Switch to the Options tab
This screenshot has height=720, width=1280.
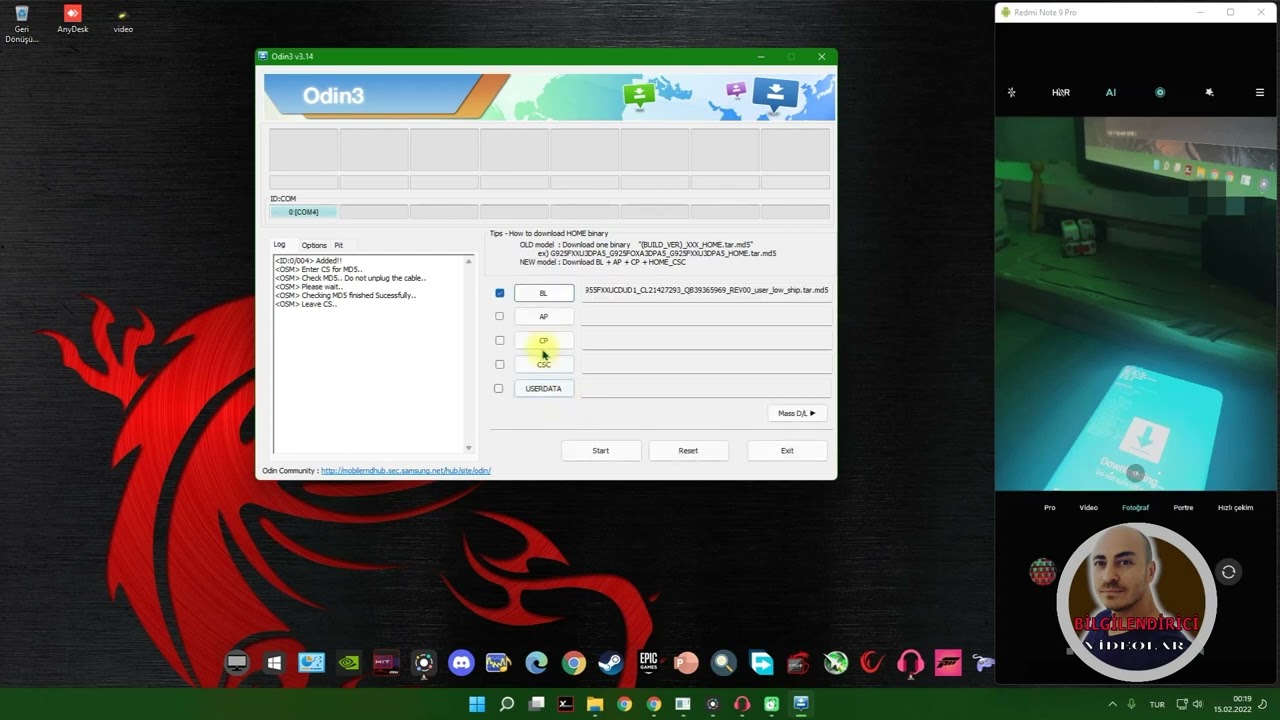(x=314, y=245)
